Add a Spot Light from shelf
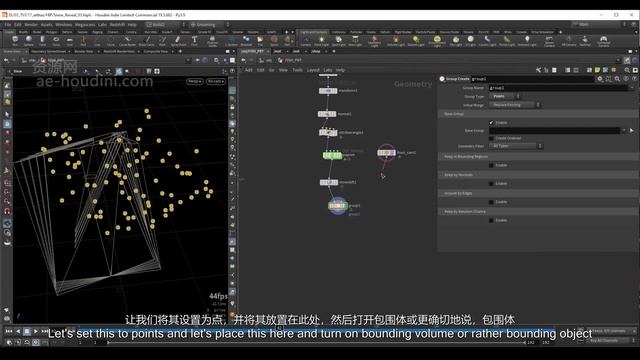640x360 pixels. 338,40
